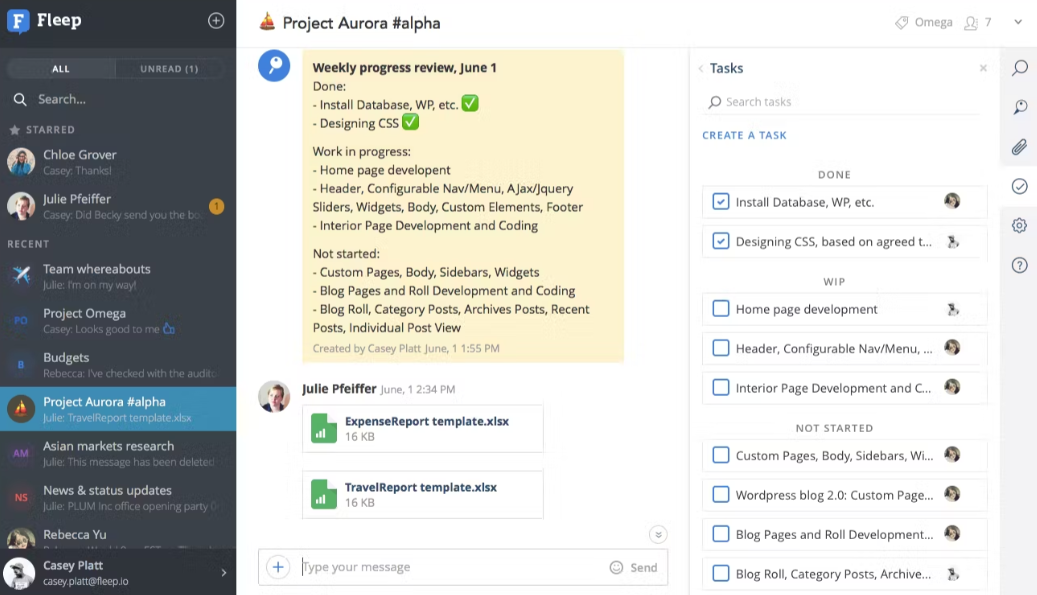
Task: Click assignee avatar on Install Database task
Action: coord(952,201)
